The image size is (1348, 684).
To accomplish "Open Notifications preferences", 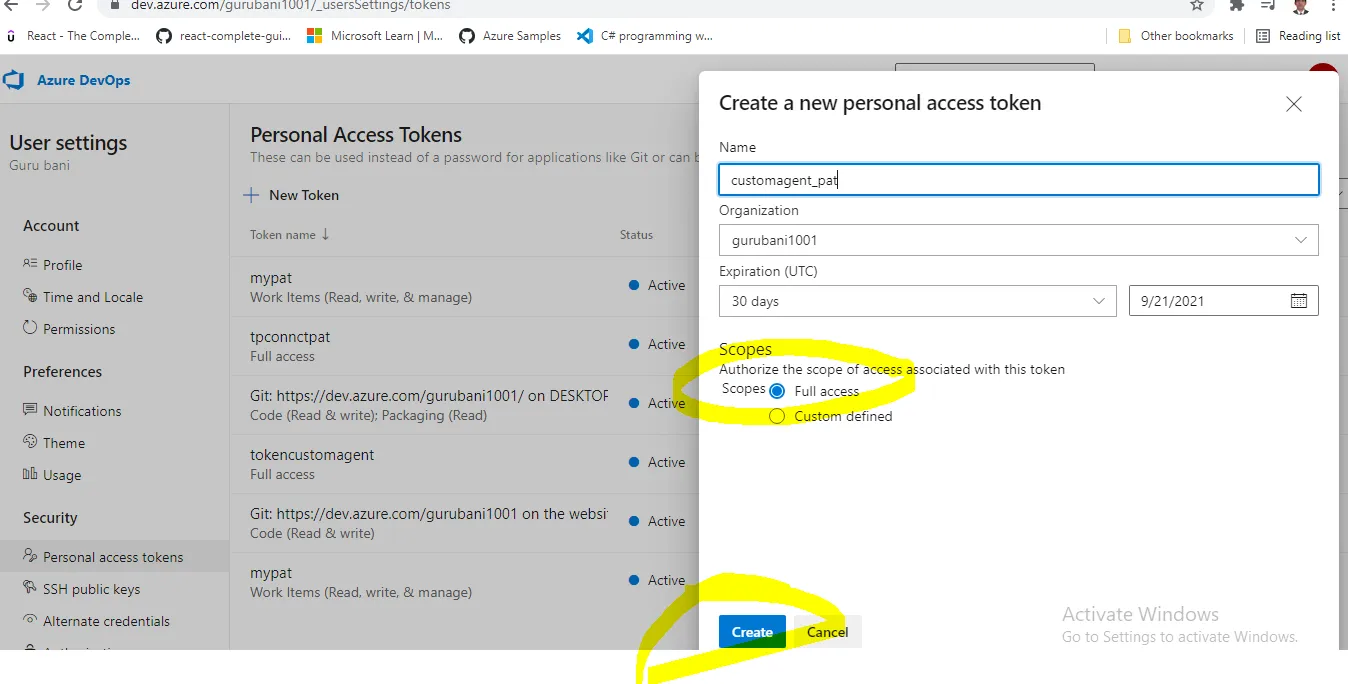I will (82, 411).
